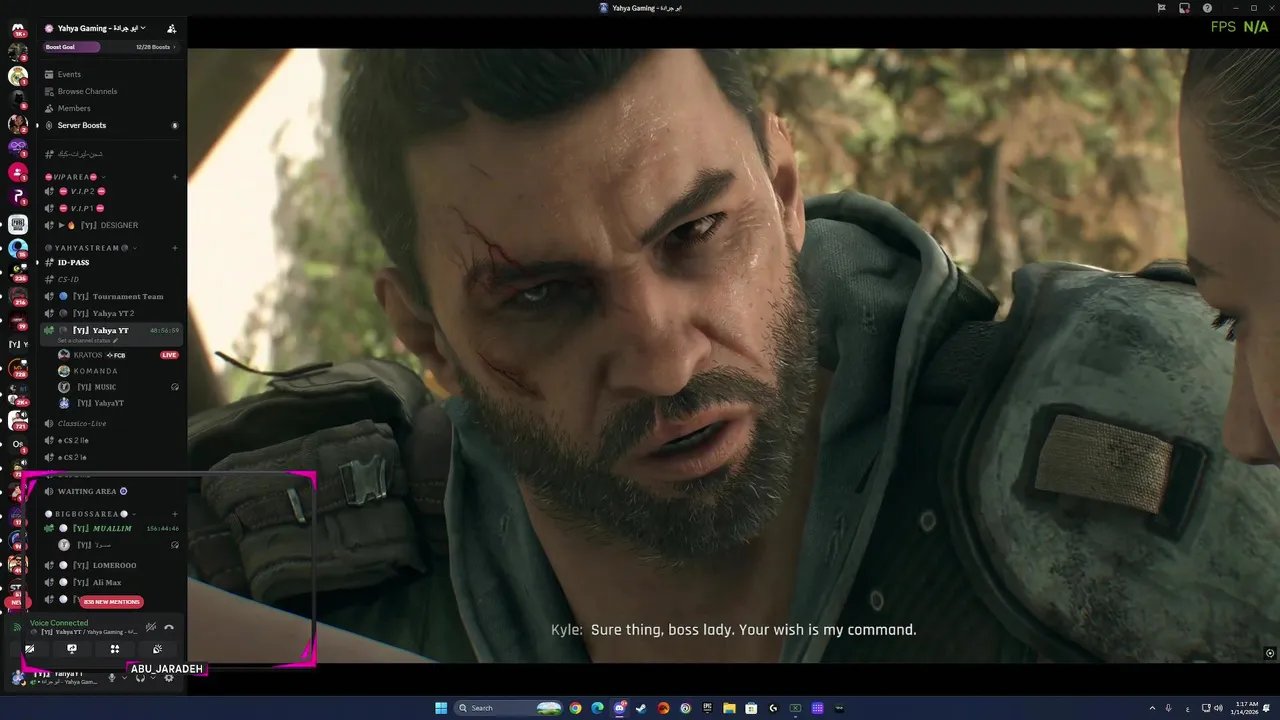Add a channel to VIP AREA category
This screenshot has width=1280, height=720.
pyautogui.click(x=175, y=177)
